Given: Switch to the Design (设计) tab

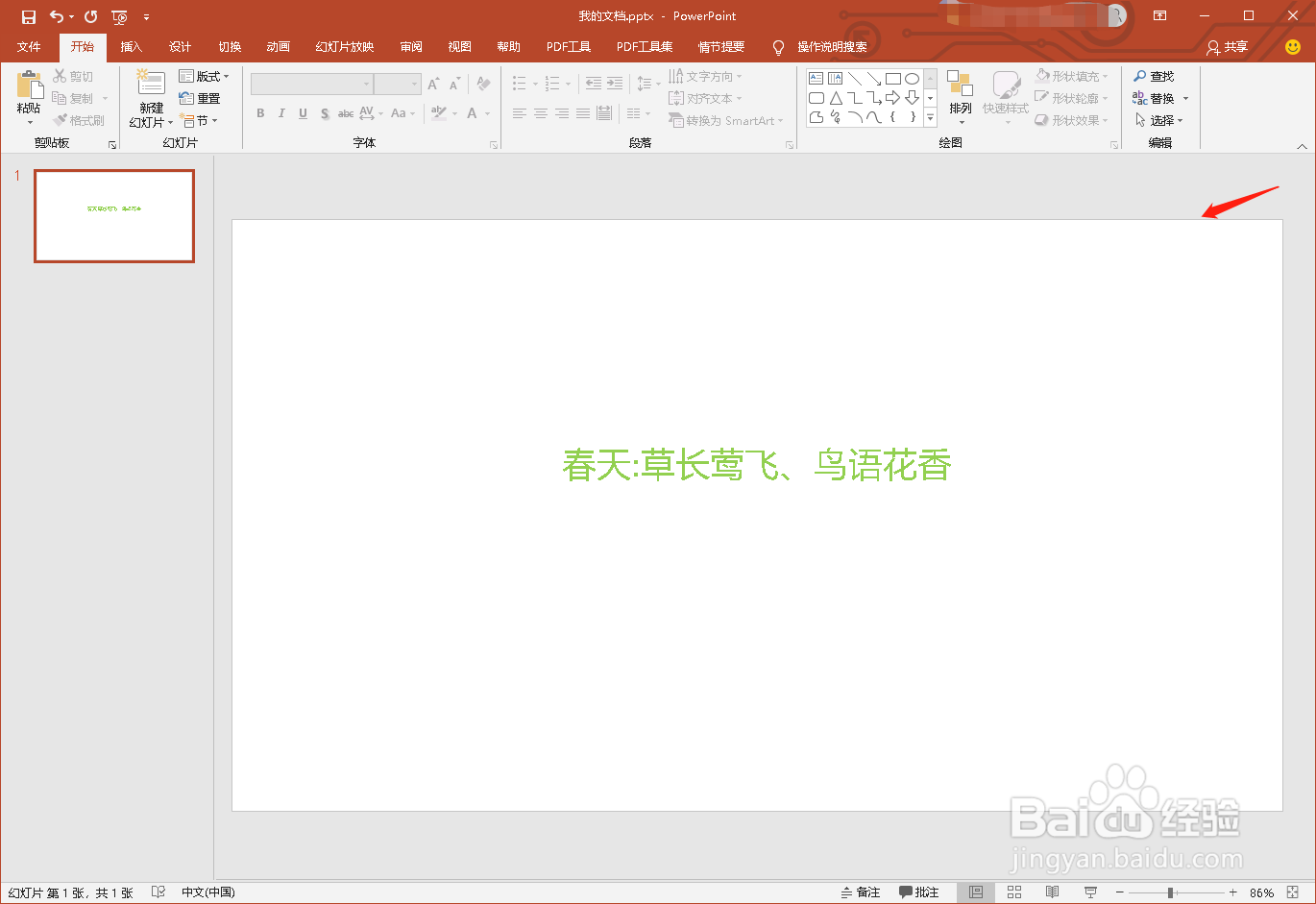Looking at the screenshot, I should pos(180,47).
